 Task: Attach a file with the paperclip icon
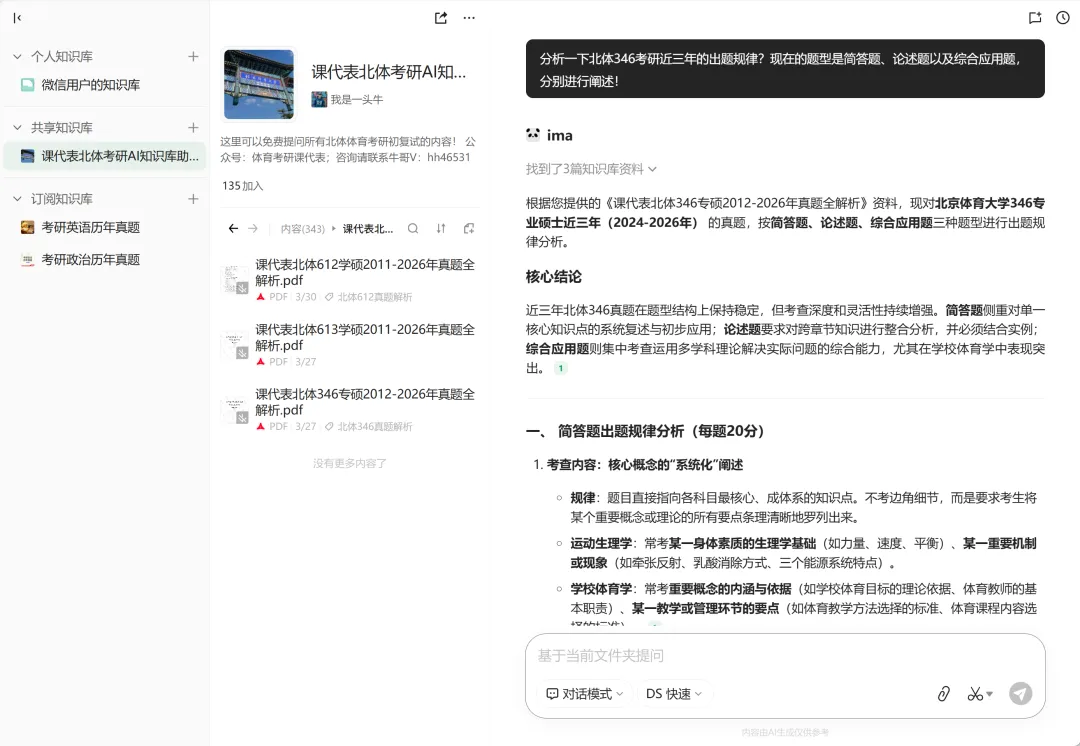[x=943, y=693]
